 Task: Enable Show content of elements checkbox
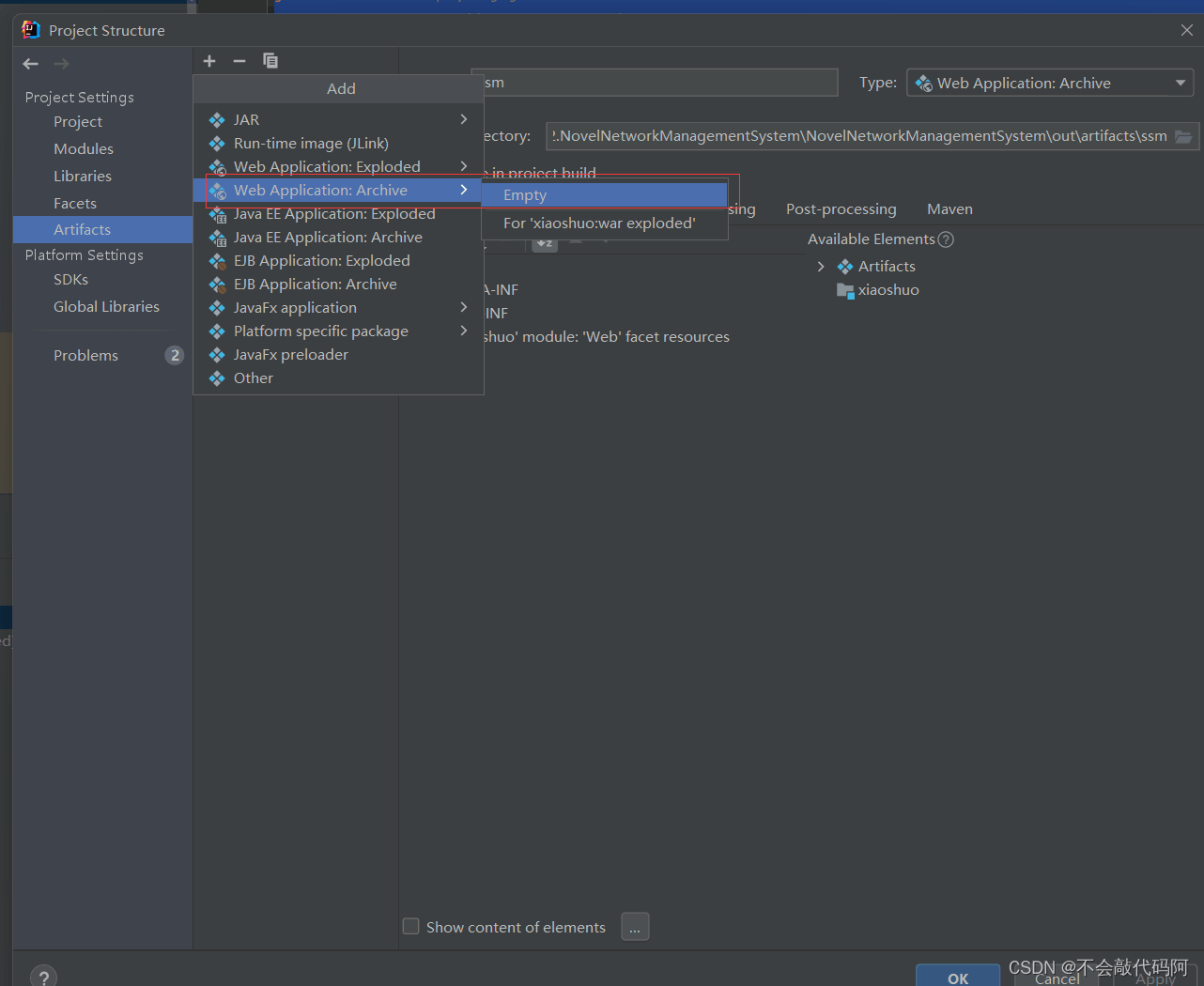coord(411,927)
